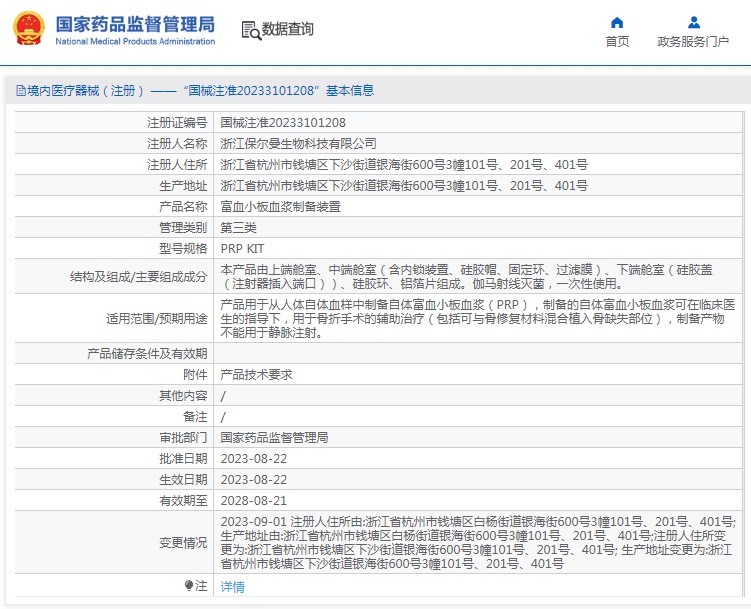Select expiry date 2028-08-21

[x=253, y=501]
